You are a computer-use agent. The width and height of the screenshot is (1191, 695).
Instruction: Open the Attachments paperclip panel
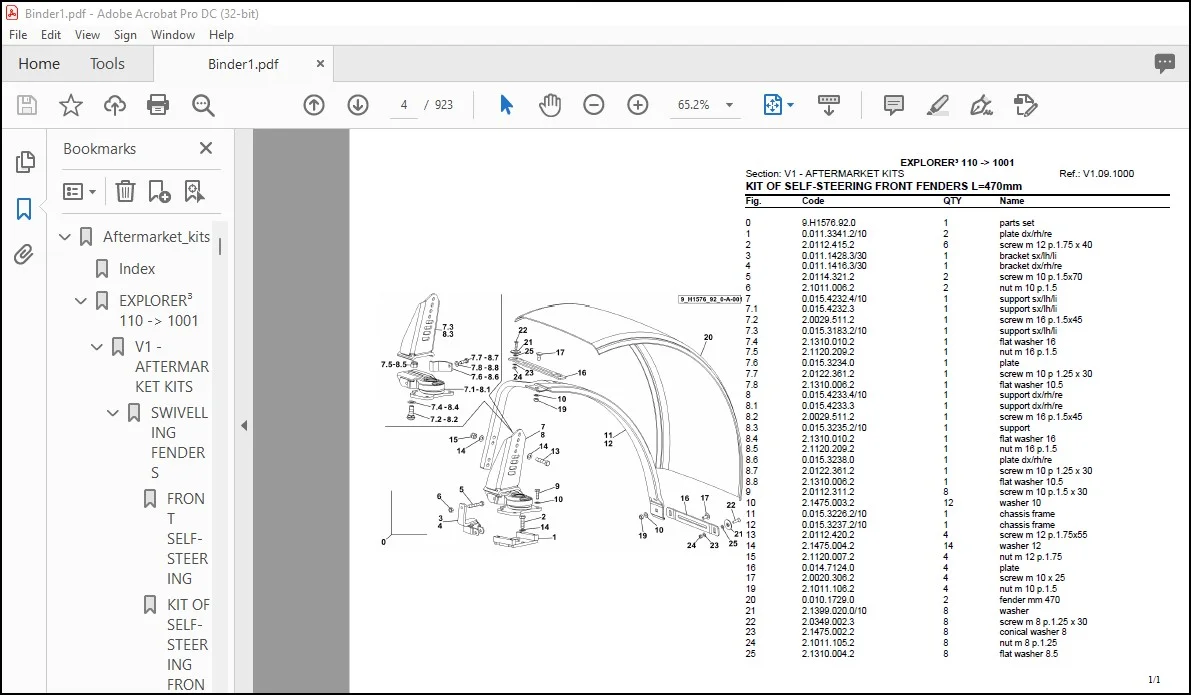click(24, 254)
